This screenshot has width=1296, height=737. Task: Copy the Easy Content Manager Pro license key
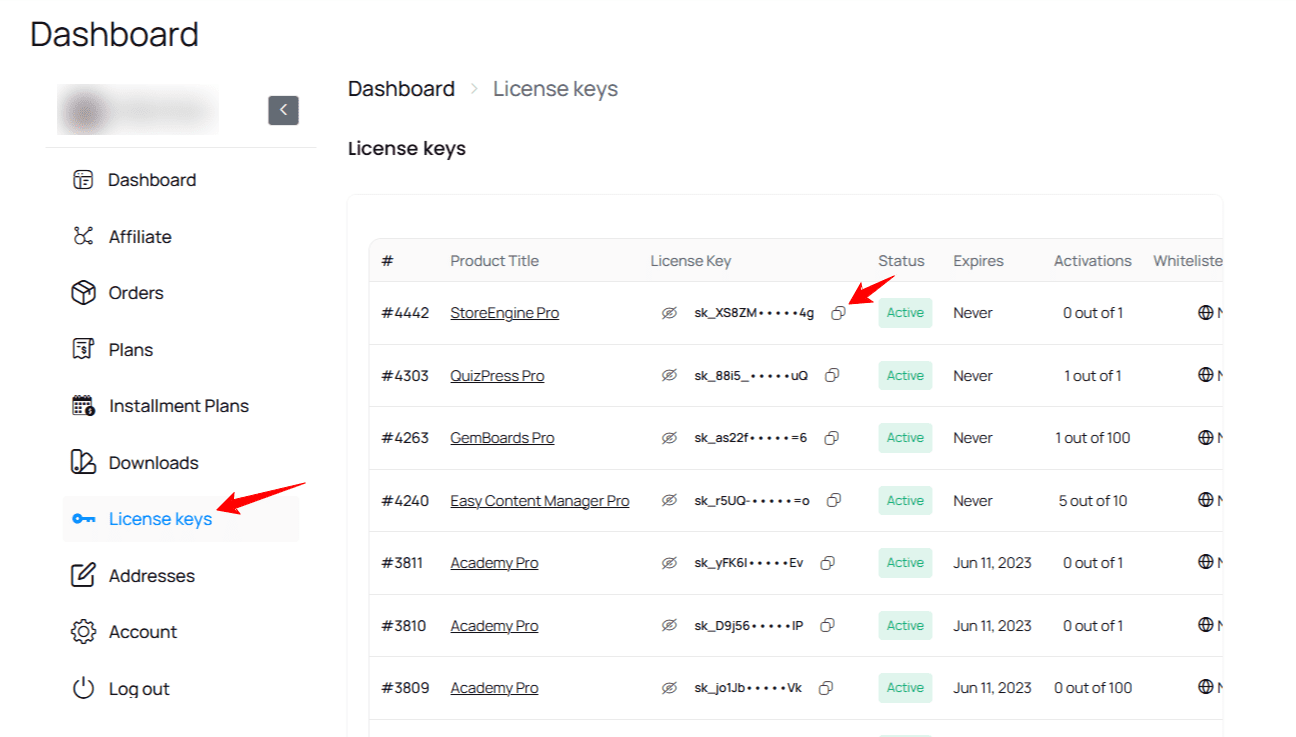click(x=834, y=501)
